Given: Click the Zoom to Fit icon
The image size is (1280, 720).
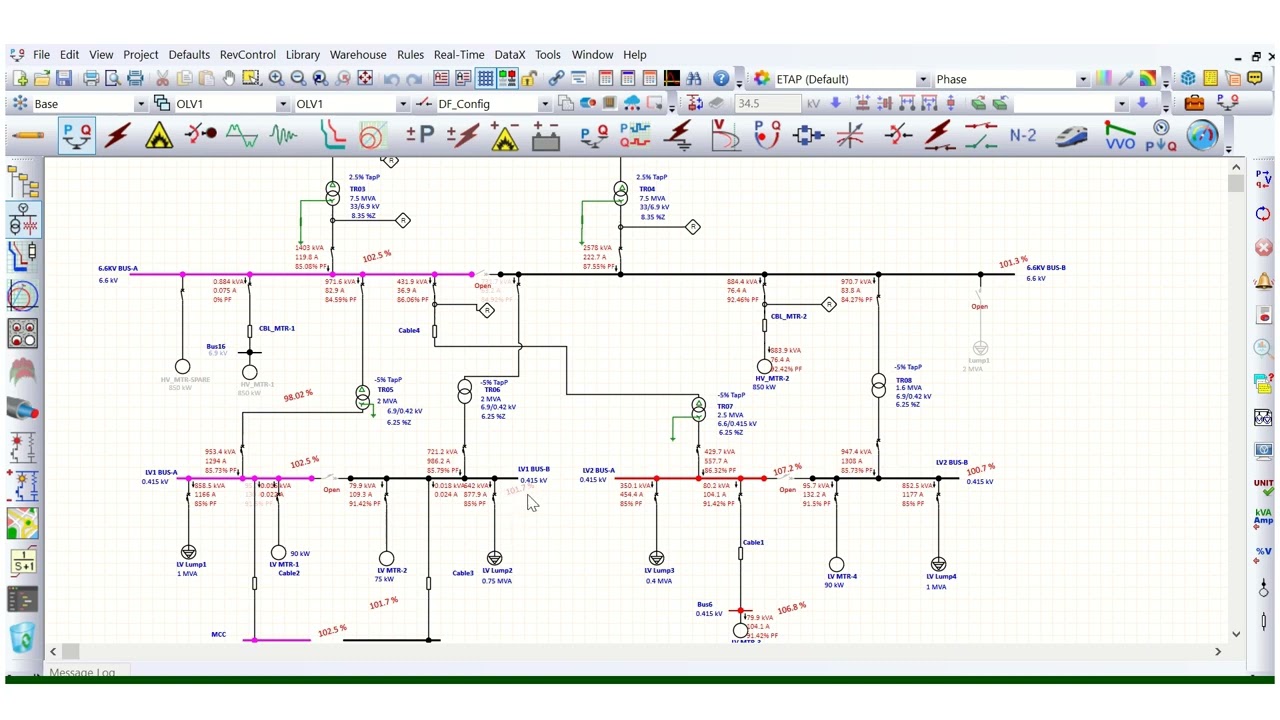Looking at the screenshot, I should (x=365, y=79).
